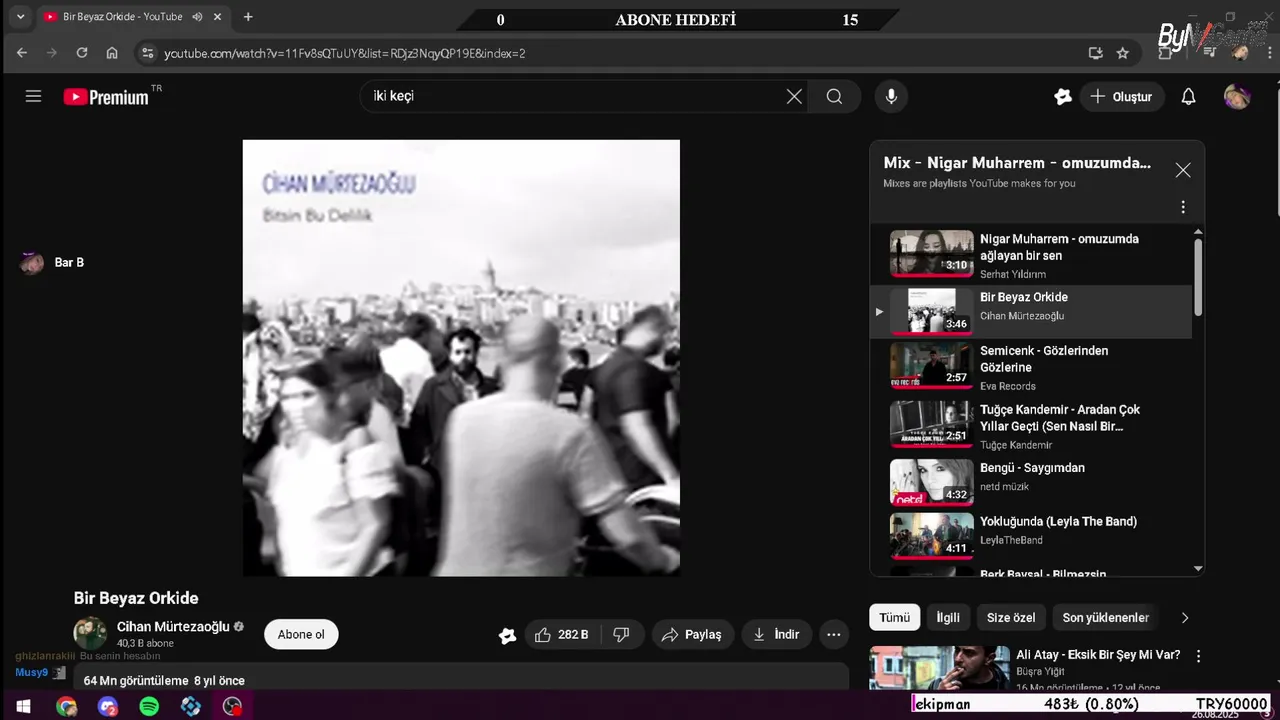
Task: Open more actions ellipsis under video
Action: pos(833,635)
